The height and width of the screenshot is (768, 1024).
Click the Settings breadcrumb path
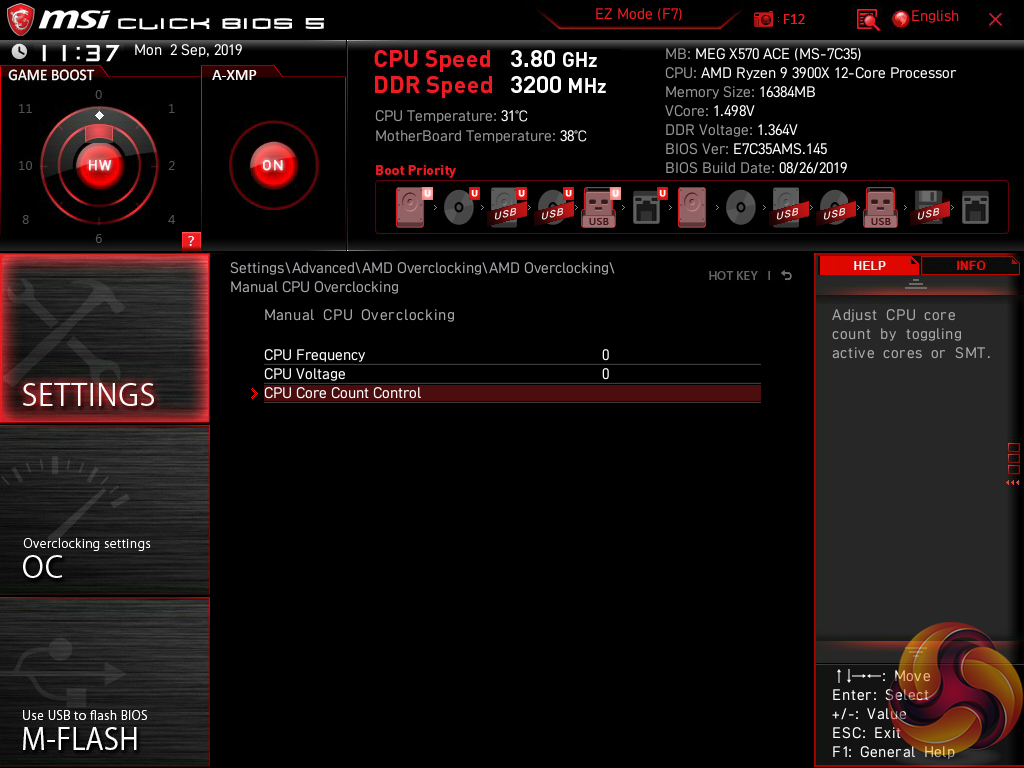[x=422, y=278]
